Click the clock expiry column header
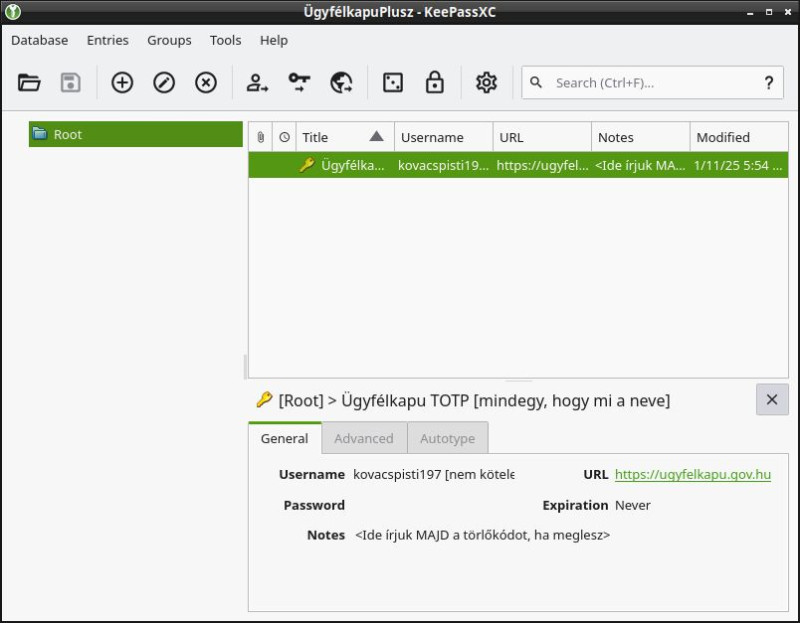 point(284,137)
